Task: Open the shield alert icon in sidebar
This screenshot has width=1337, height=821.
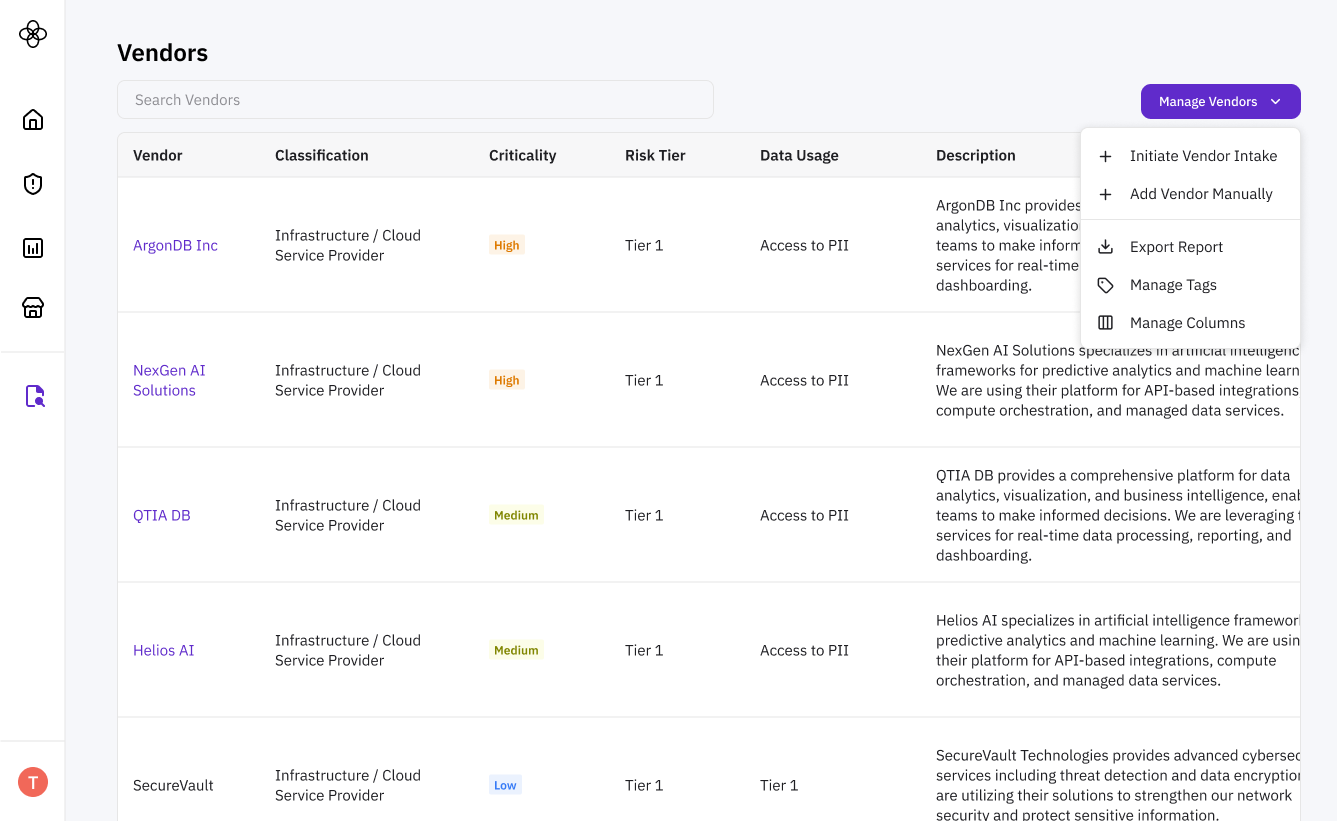Action: 33,184
